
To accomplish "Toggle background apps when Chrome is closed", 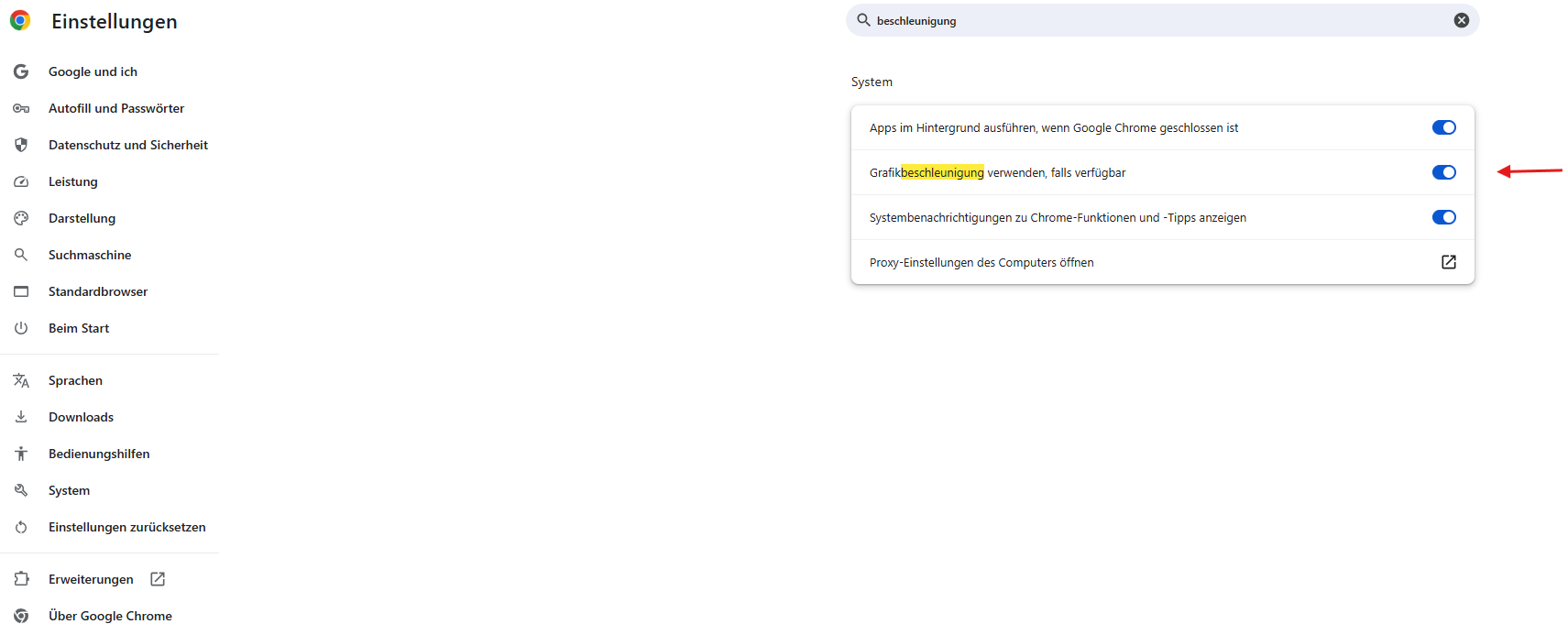I will tap(1444, 127).
